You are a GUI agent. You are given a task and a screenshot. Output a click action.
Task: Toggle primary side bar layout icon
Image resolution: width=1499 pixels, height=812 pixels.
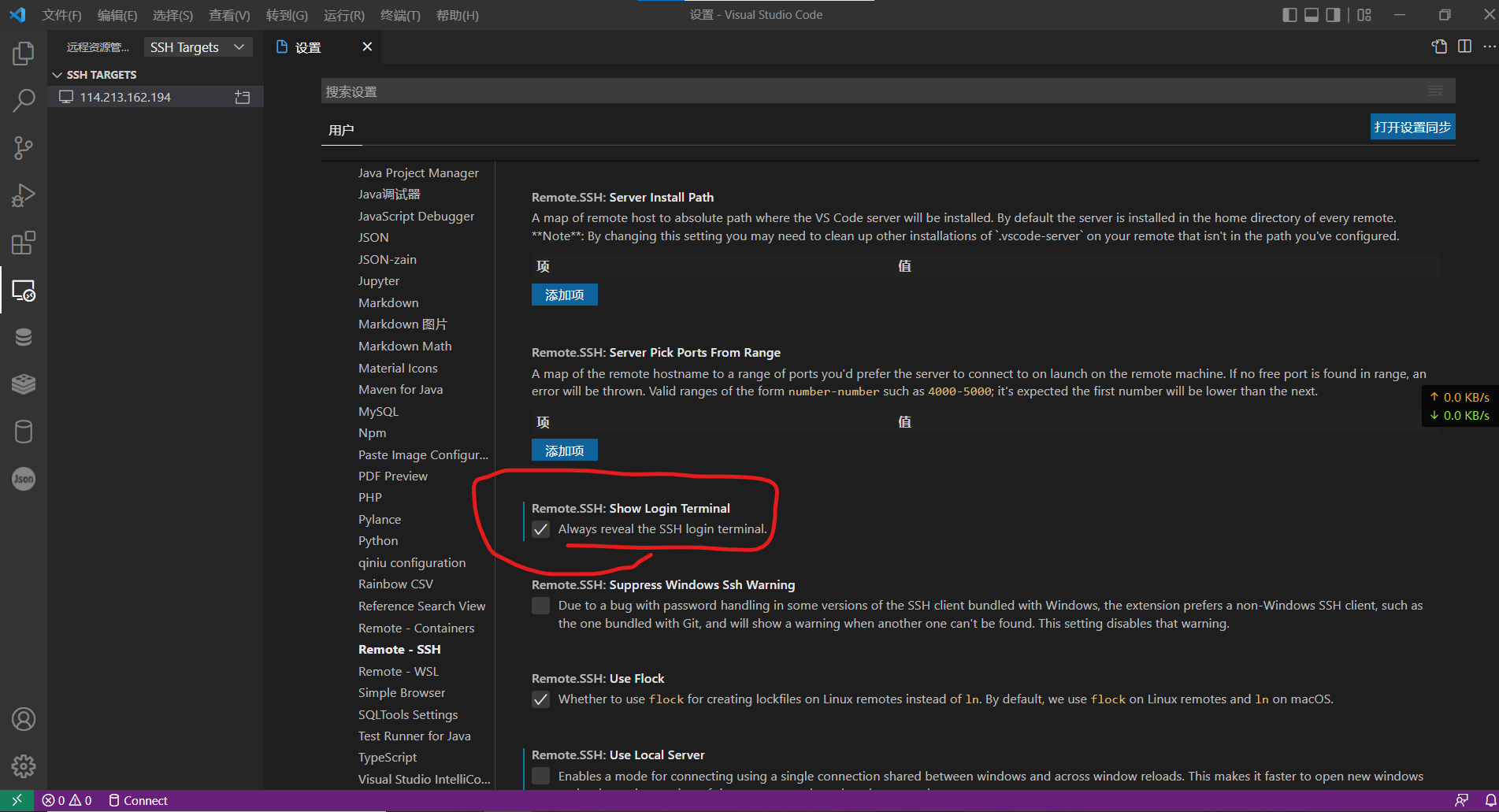(x=1289, y=15)
